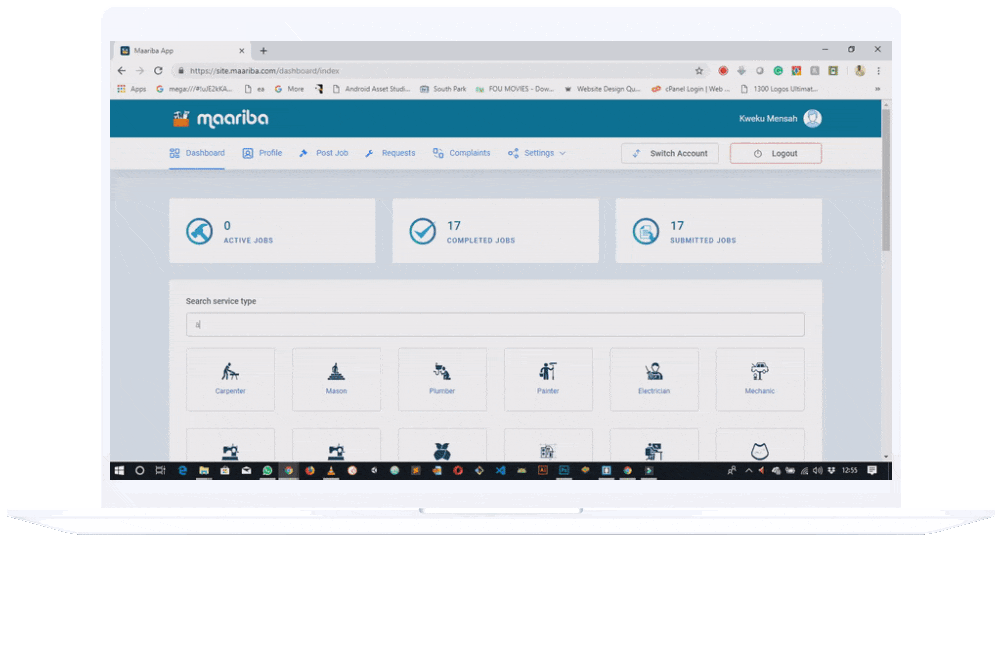Choose the Mason service tile

click(x=336, y=378)
